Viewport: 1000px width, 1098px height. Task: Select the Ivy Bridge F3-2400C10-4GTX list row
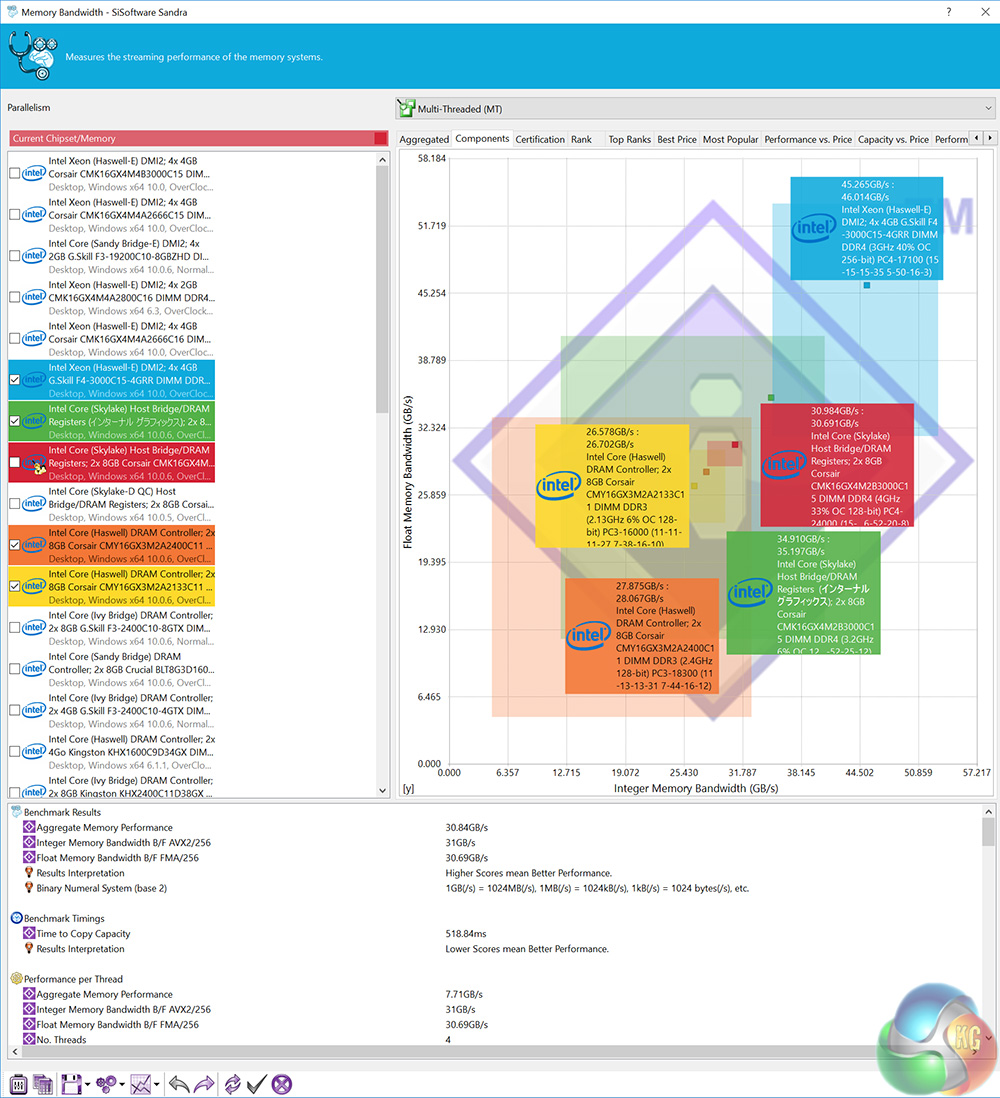[x=111, y=711]
